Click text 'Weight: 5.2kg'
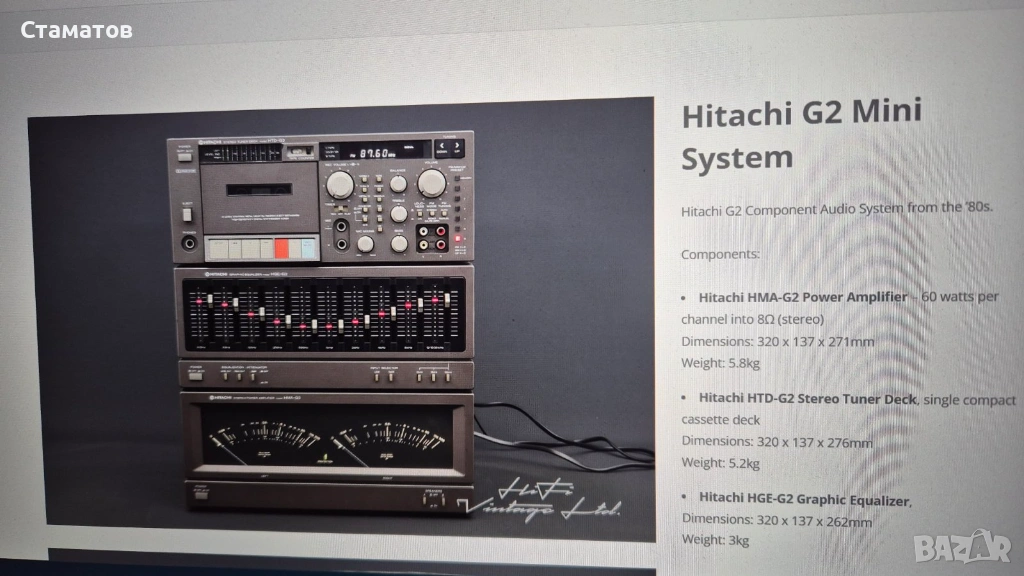The image size is (1024, 576). pos(721,464)
